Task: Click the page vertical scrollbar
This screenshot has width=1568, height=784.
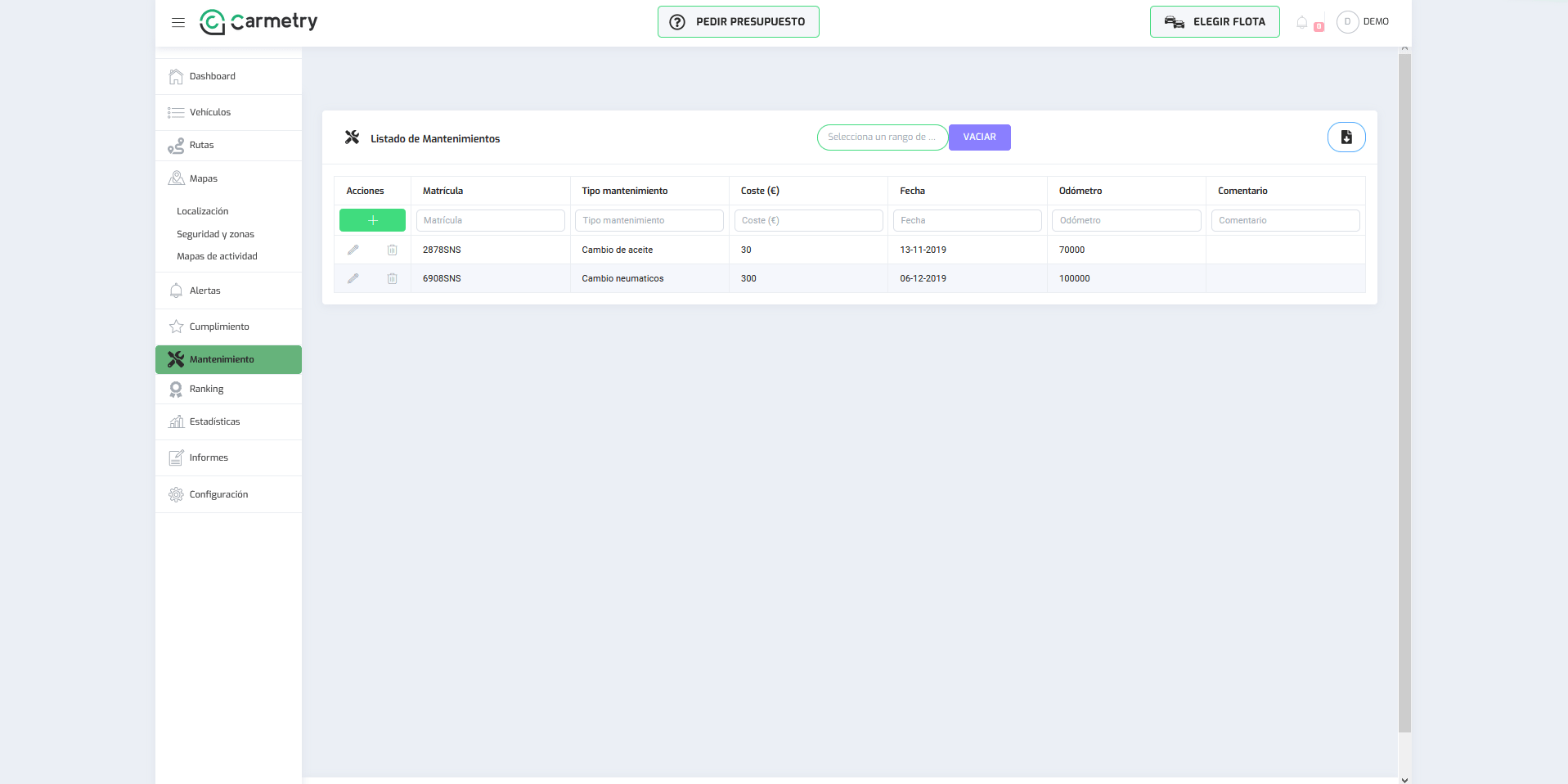Action: (1404, 393)
